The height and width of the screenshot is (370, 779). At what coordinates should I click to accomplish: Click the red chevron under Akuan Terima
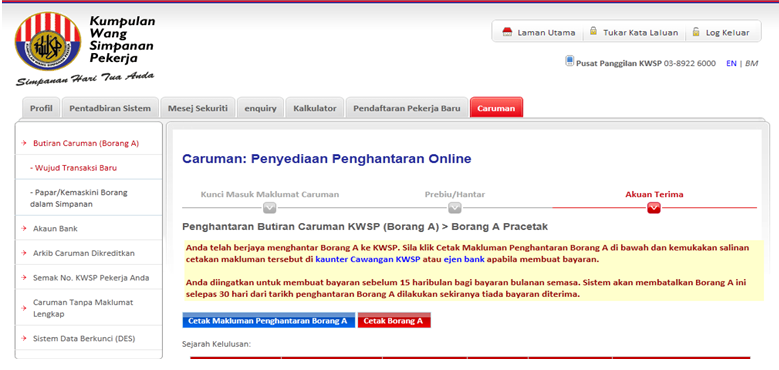pyautogui.click(x=654, y=208)
